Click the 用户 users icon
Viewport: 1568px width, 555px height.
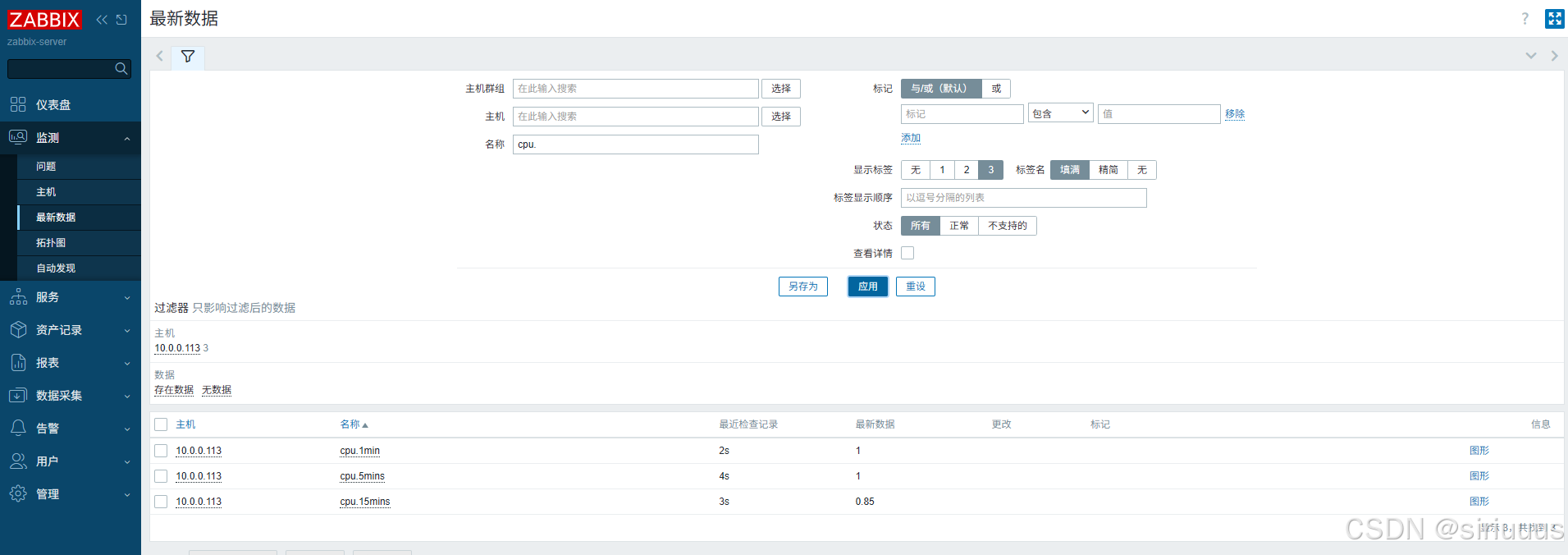click(18, 461)
